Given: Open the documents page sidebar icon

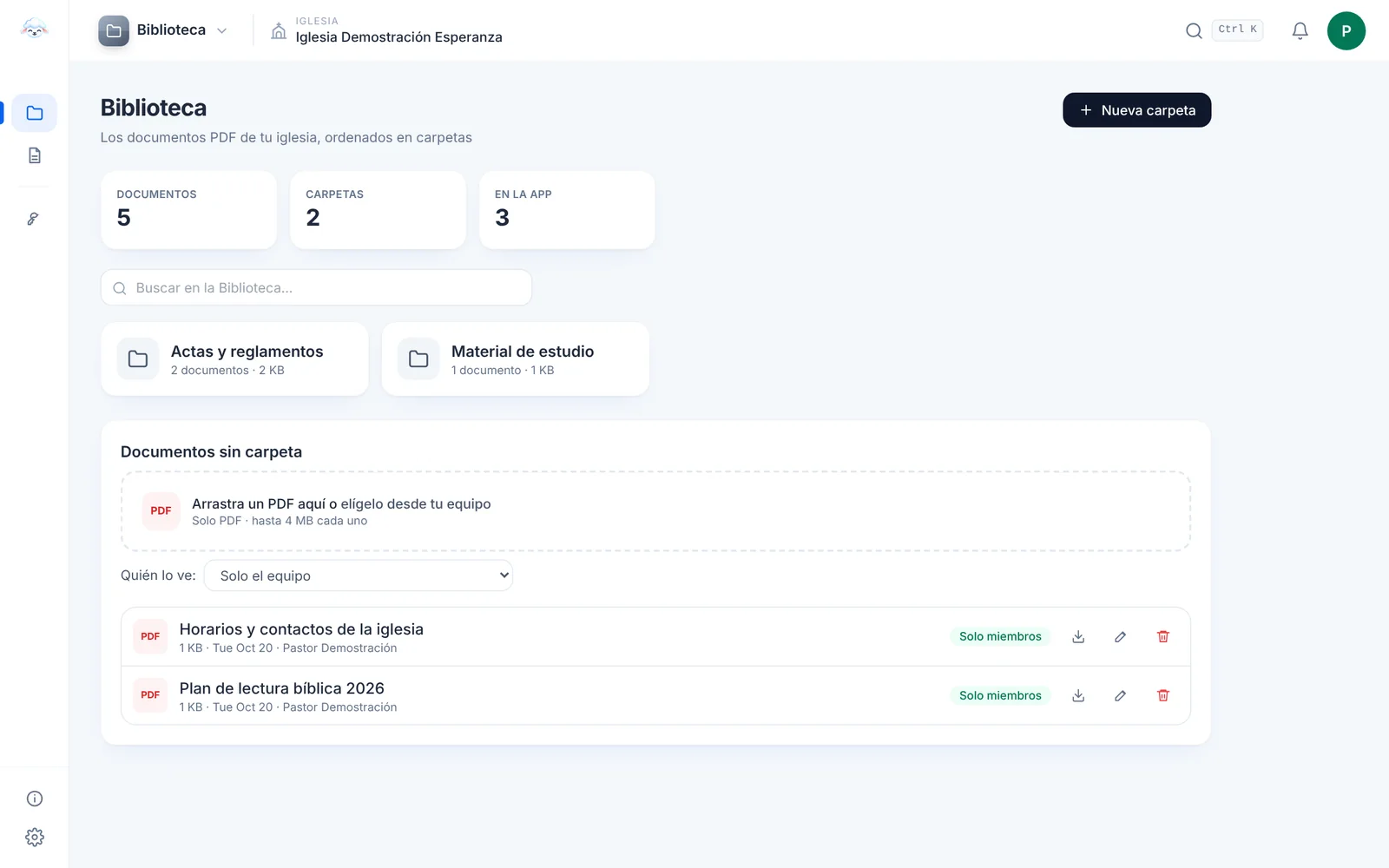Looking at the screenshot, I should click(35, 155).
